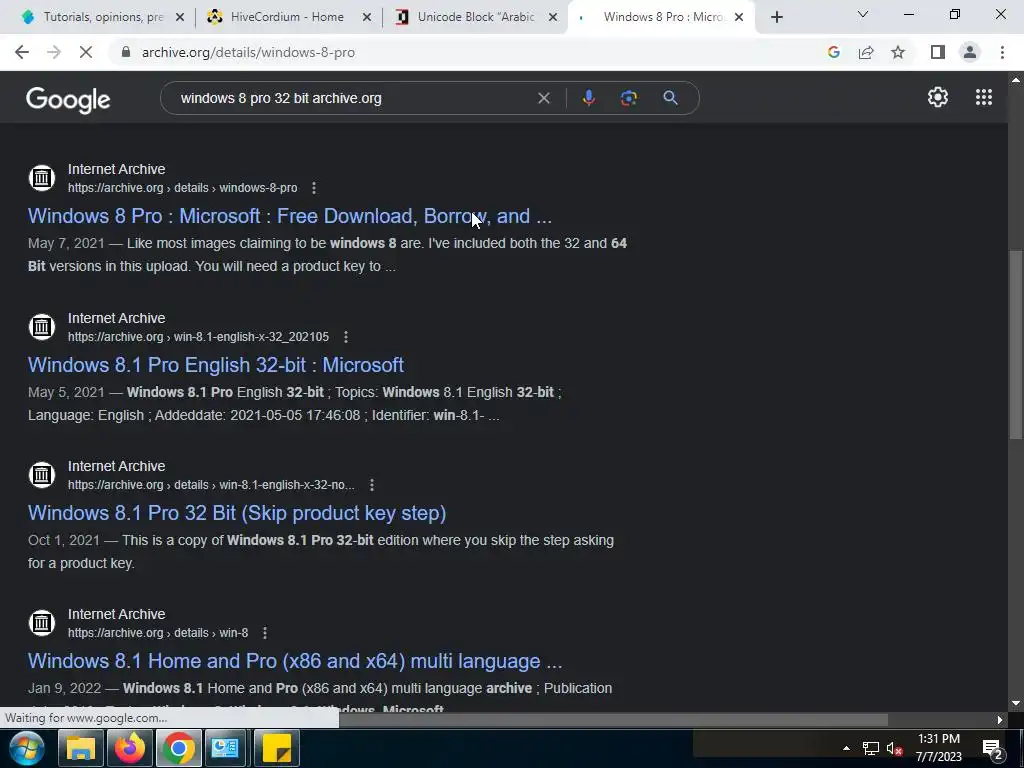Open the Windows Start menu
The width and height of the screenshot is (1024, 768).
coord(26,748)
